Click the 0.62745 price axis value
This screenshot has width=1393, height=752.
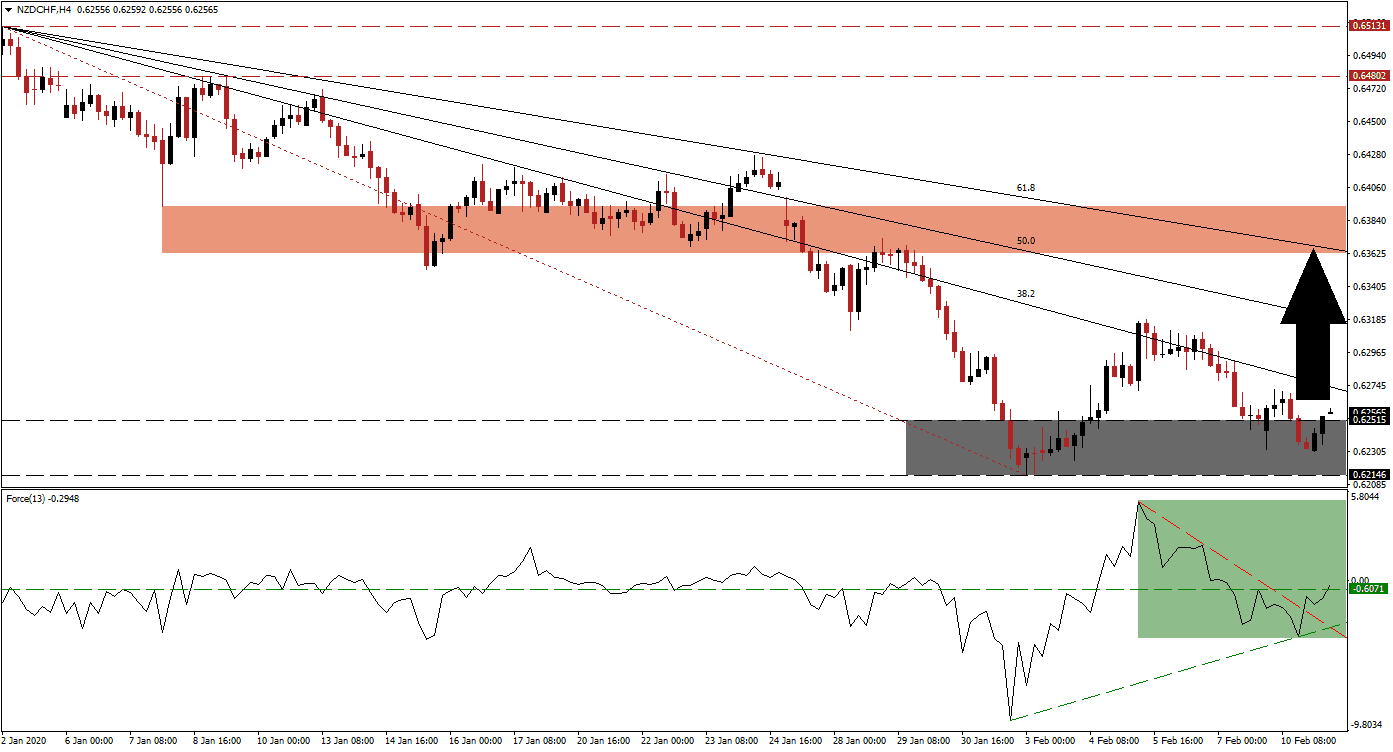(x=1367, y=386)
